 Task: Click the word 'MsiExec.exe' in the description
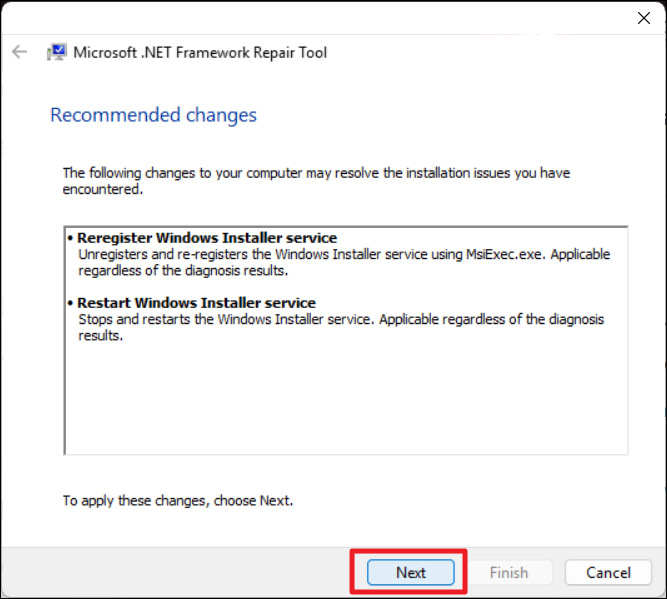[505, 254]
